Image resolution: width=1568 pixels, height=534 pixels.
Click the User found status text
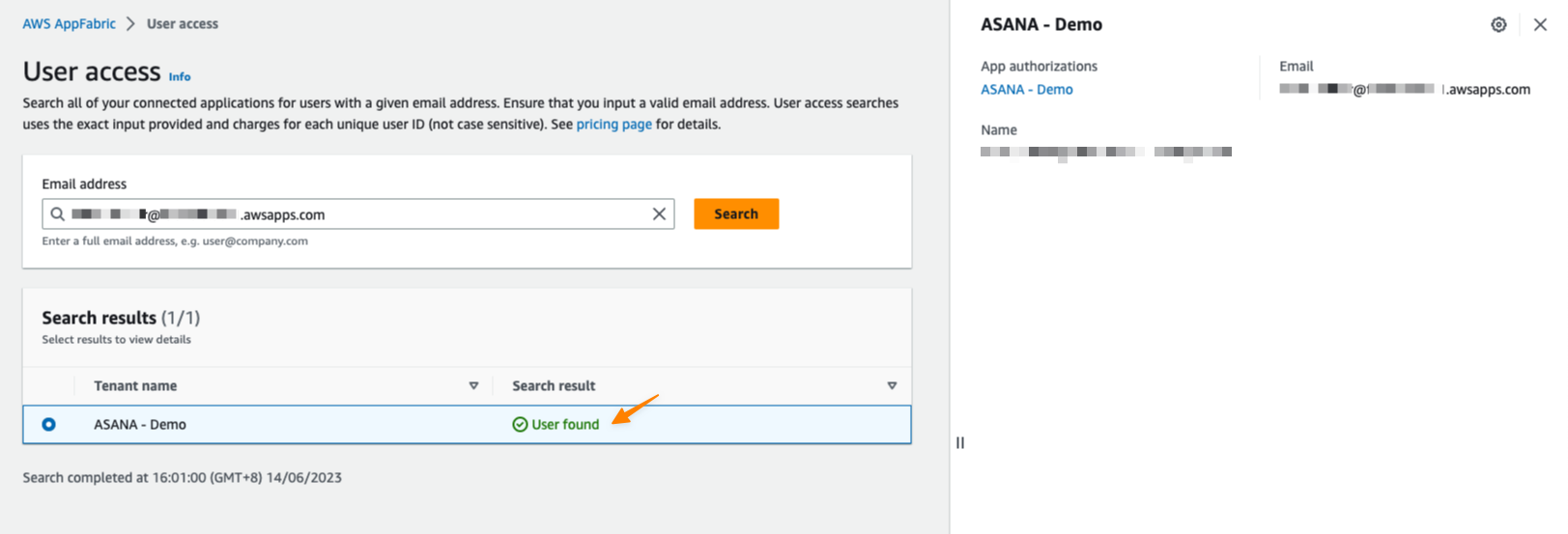(565, 424)
